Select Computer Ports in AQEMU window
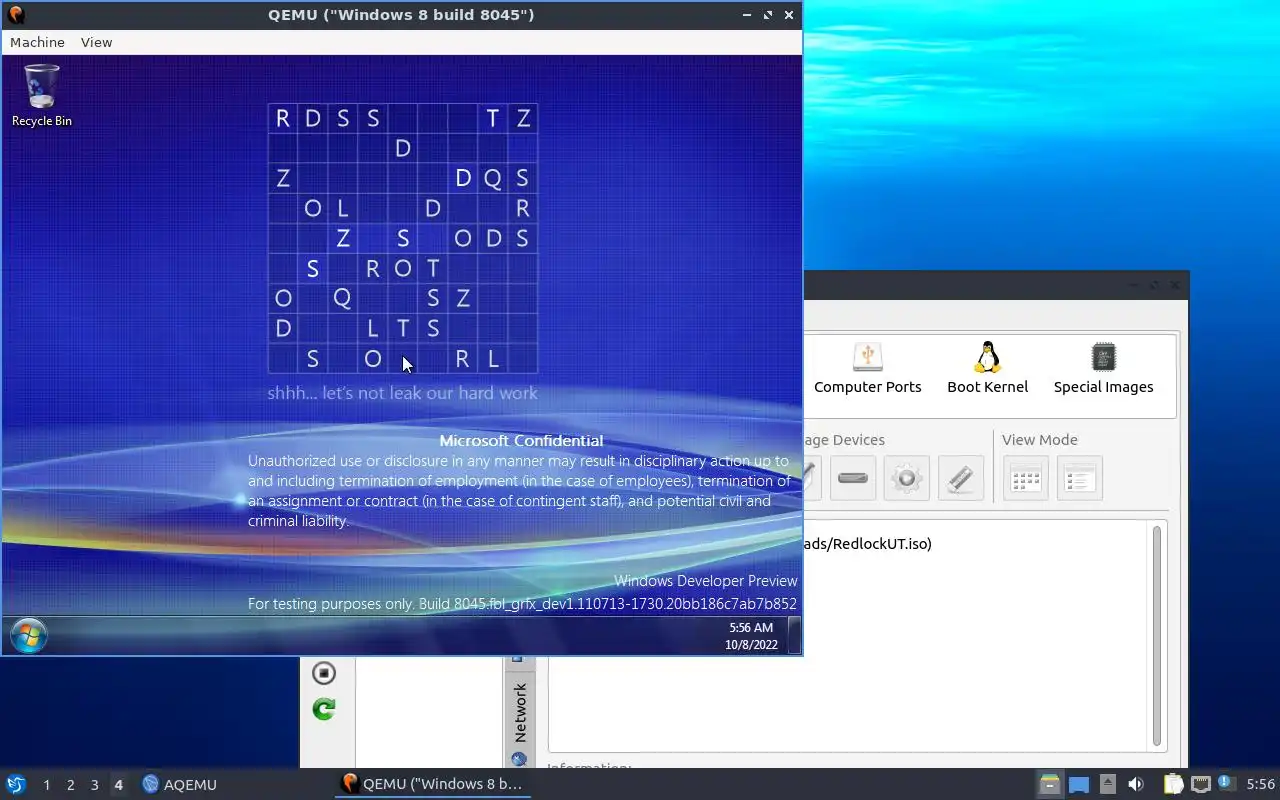This screenshot has width=1280, height=800. click(x=867, y=368)
